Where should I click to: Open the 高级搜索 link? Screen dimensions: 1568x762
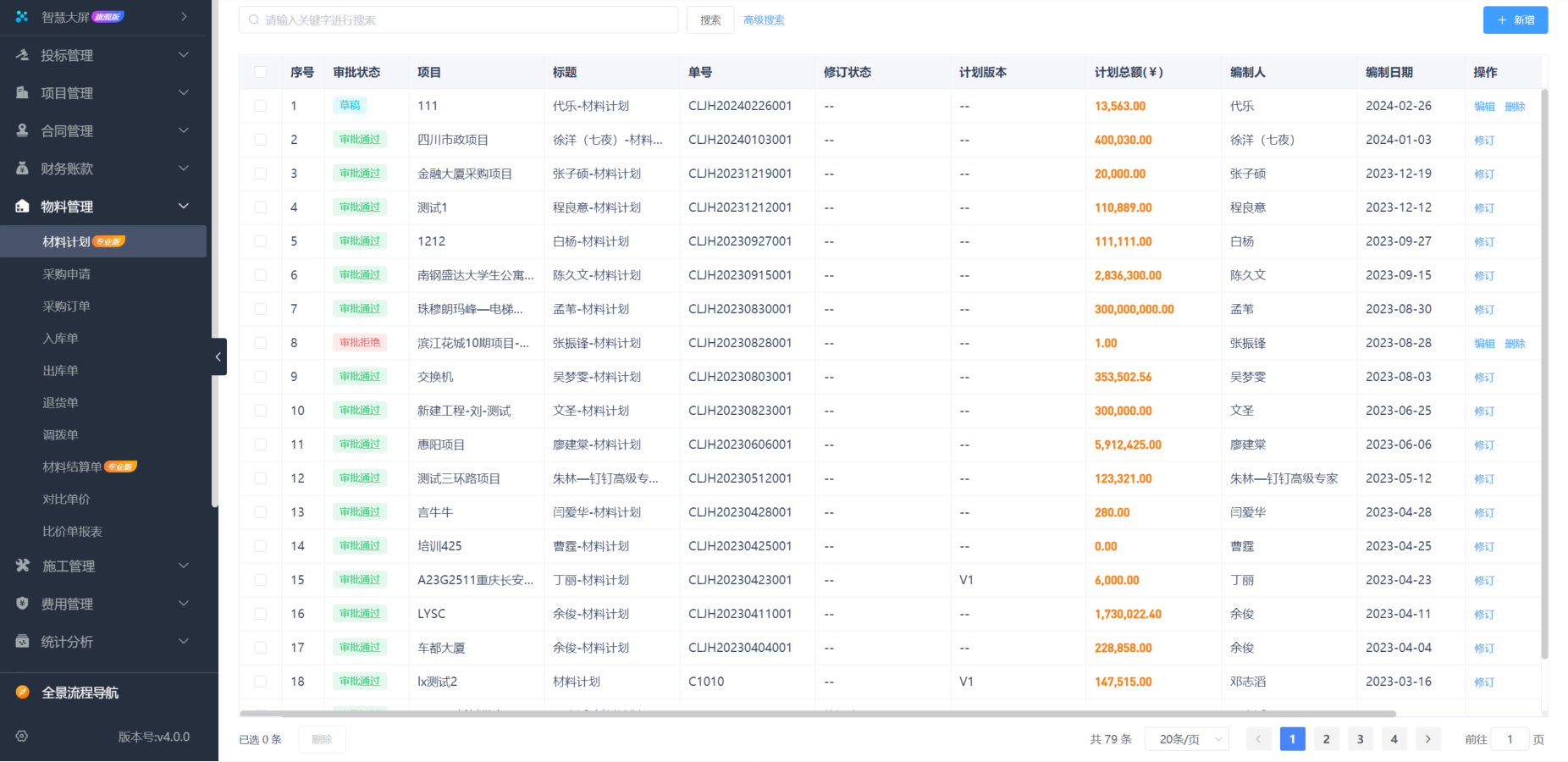[764, 20]
